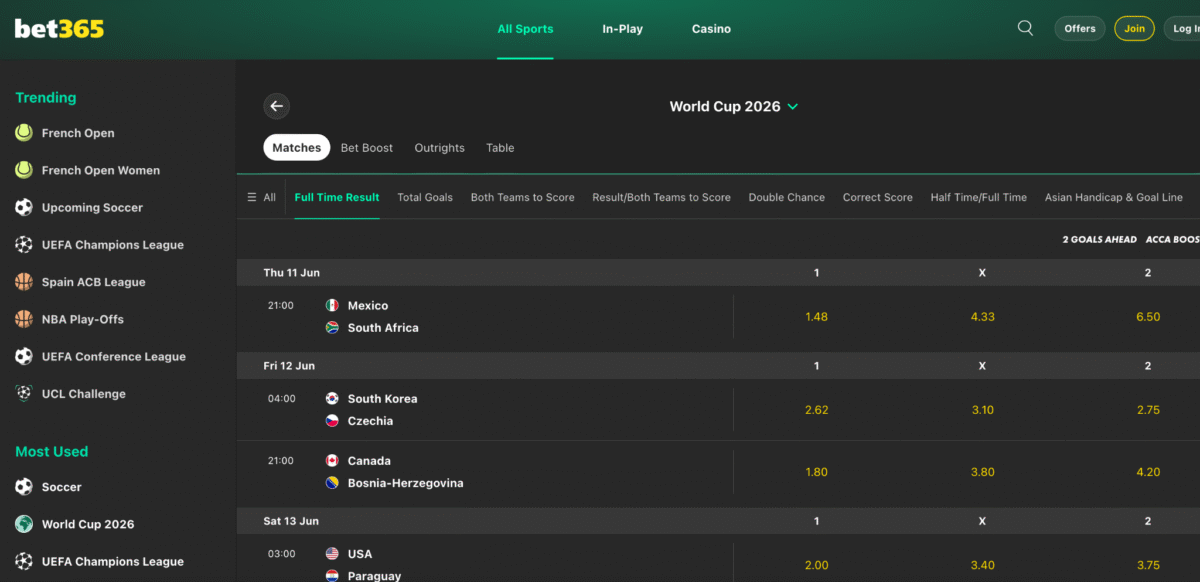This screenshot has height=582, width=1200.
Task: Select the Both Teams to Score market
Action: pyautogui.click(x=523, y=197)
